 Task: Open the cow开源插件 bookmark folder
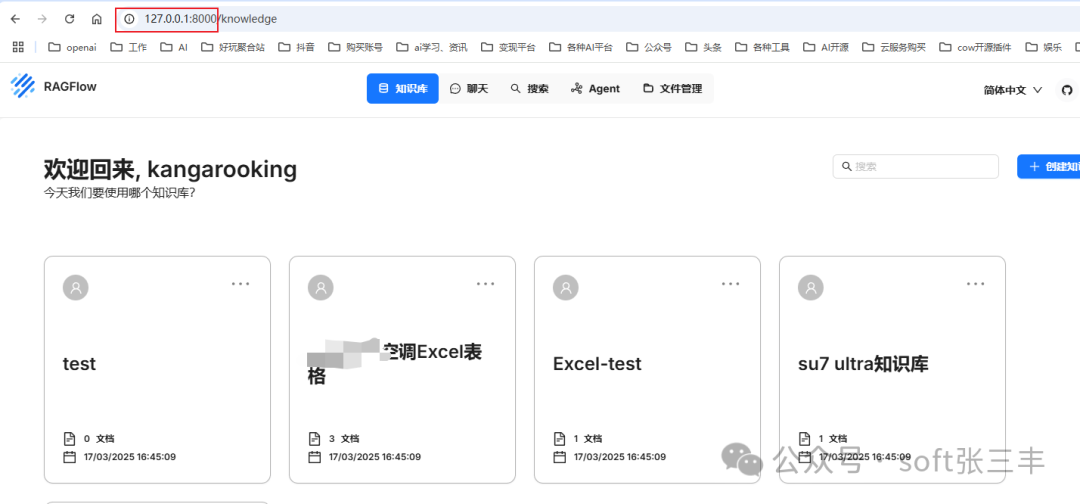point(975,48)
